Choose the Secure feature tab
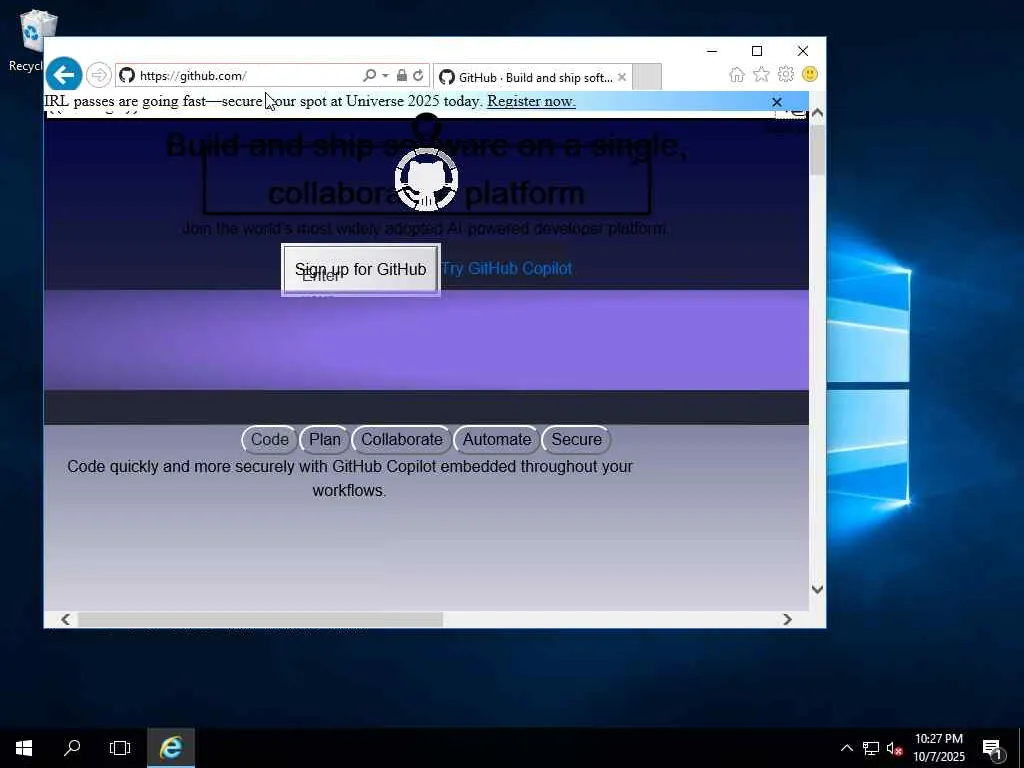The height and width of the screenshot is (768, 1024). (x=577, y=440)
